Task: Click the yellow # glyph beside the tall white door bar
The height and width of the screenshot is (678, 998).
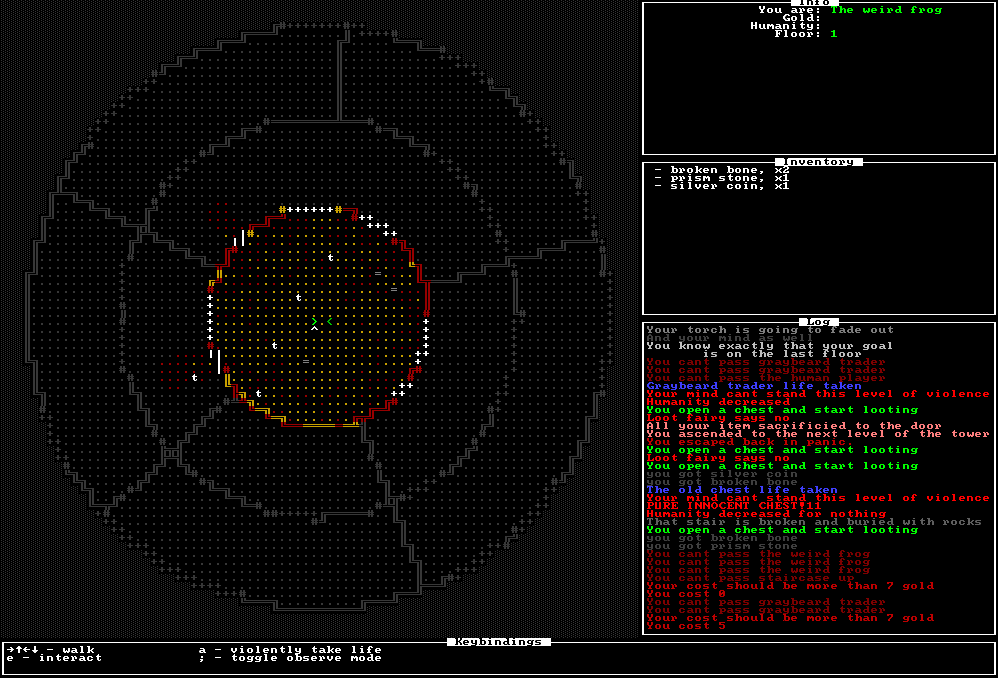Action: [x=251, y=234]
